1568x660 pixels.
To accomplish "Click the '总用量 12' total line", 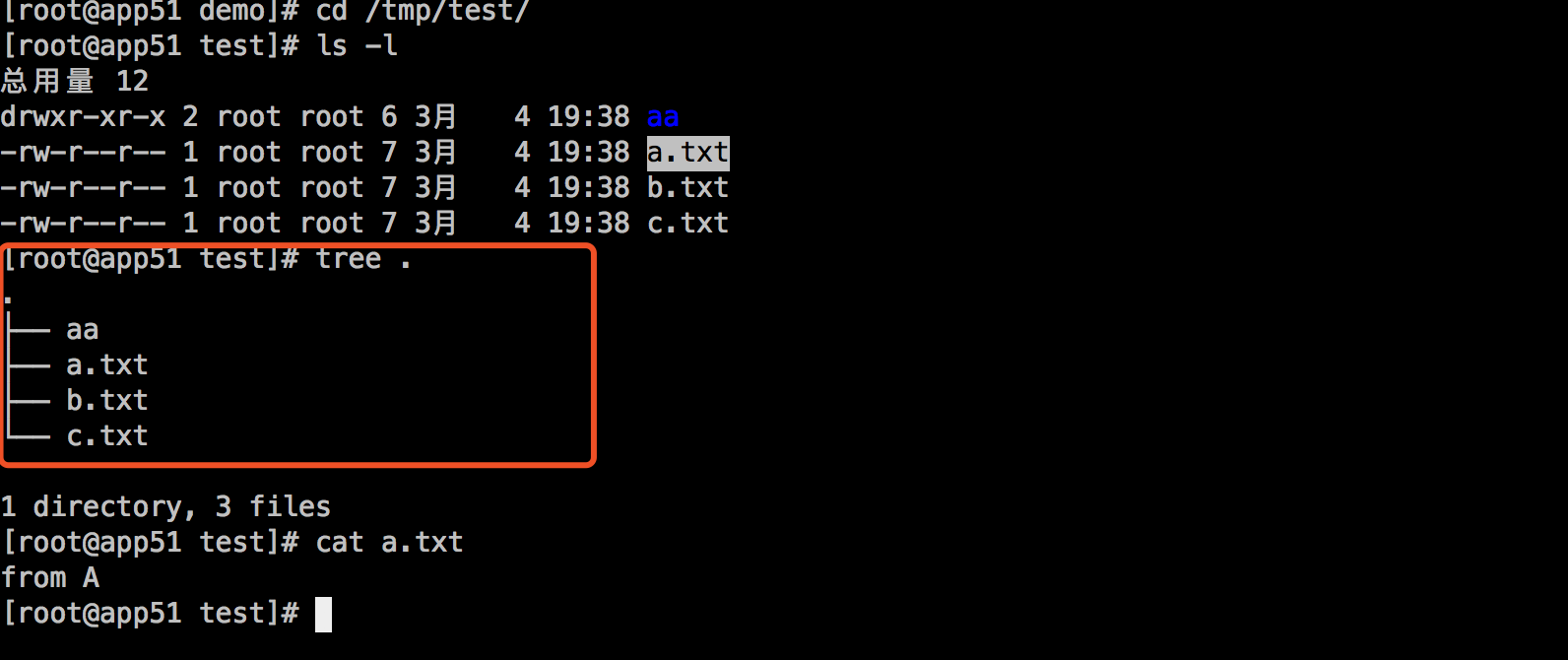I will pos(75,81).
